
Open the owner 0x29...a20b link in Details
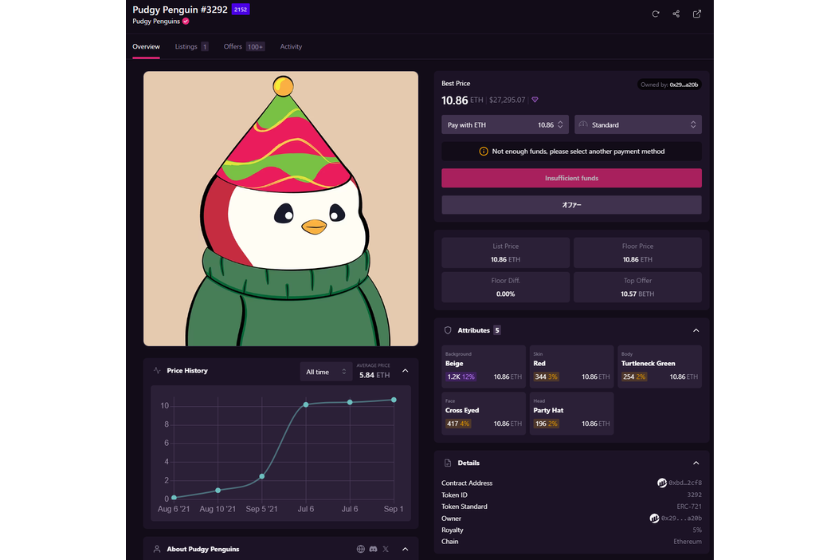point(681,518)
